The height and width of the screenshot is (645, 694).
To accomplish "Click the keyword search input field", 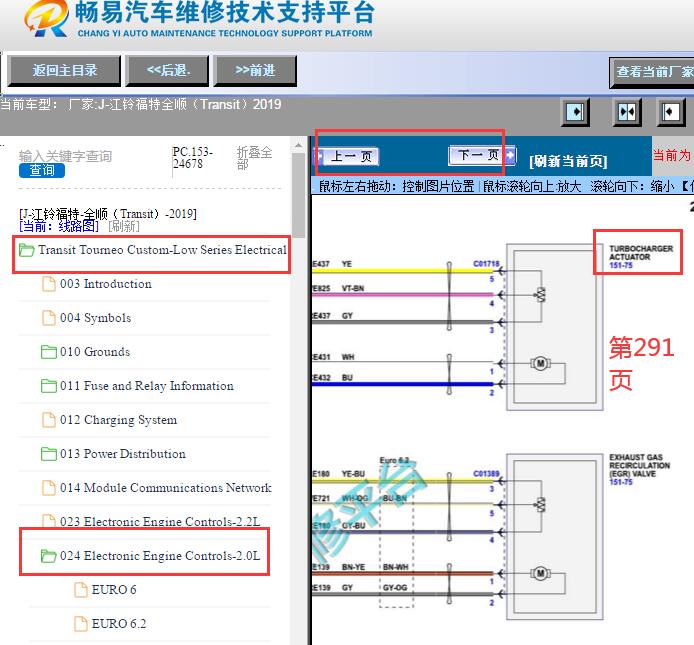I will click(66, 156).
